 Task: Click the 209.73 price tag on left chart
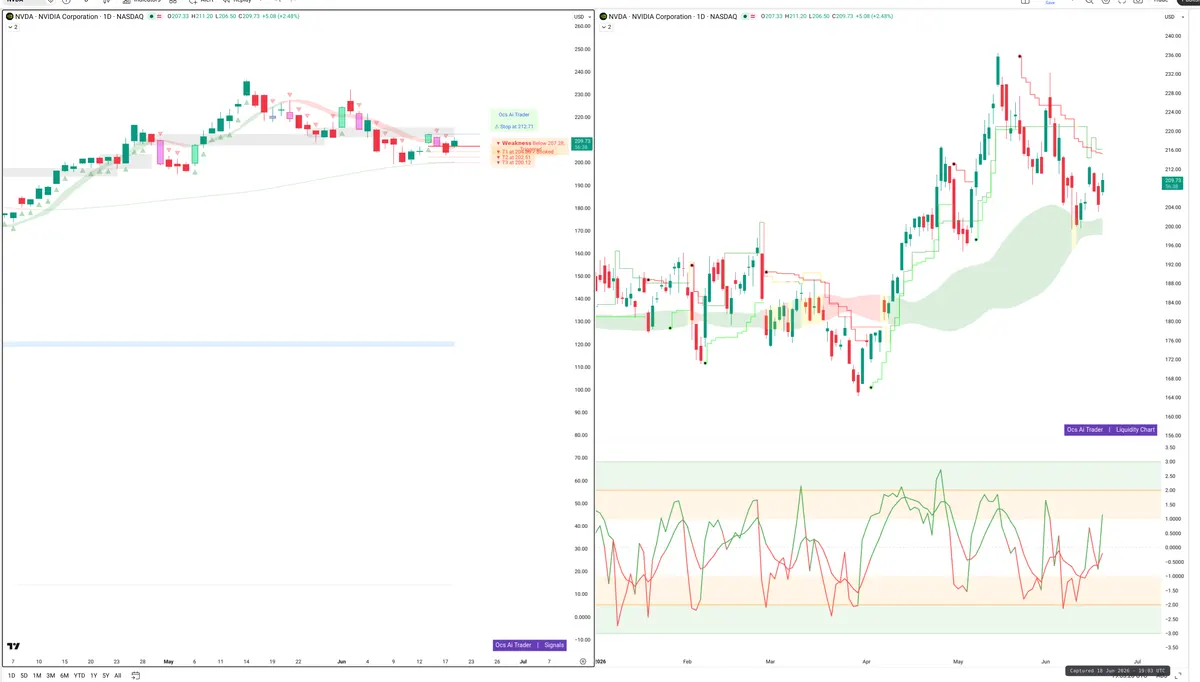point(582,144)
